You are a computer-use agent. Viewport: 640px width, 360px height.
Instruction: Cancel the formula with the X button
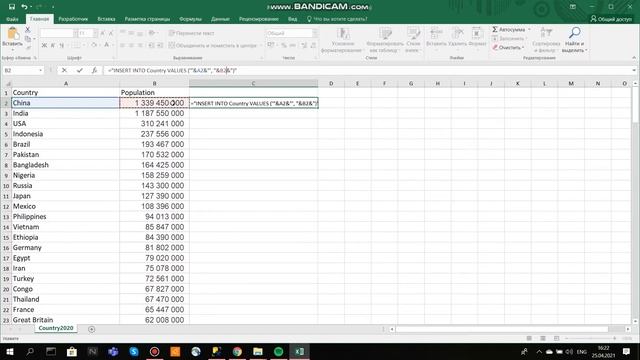[64, 70]
